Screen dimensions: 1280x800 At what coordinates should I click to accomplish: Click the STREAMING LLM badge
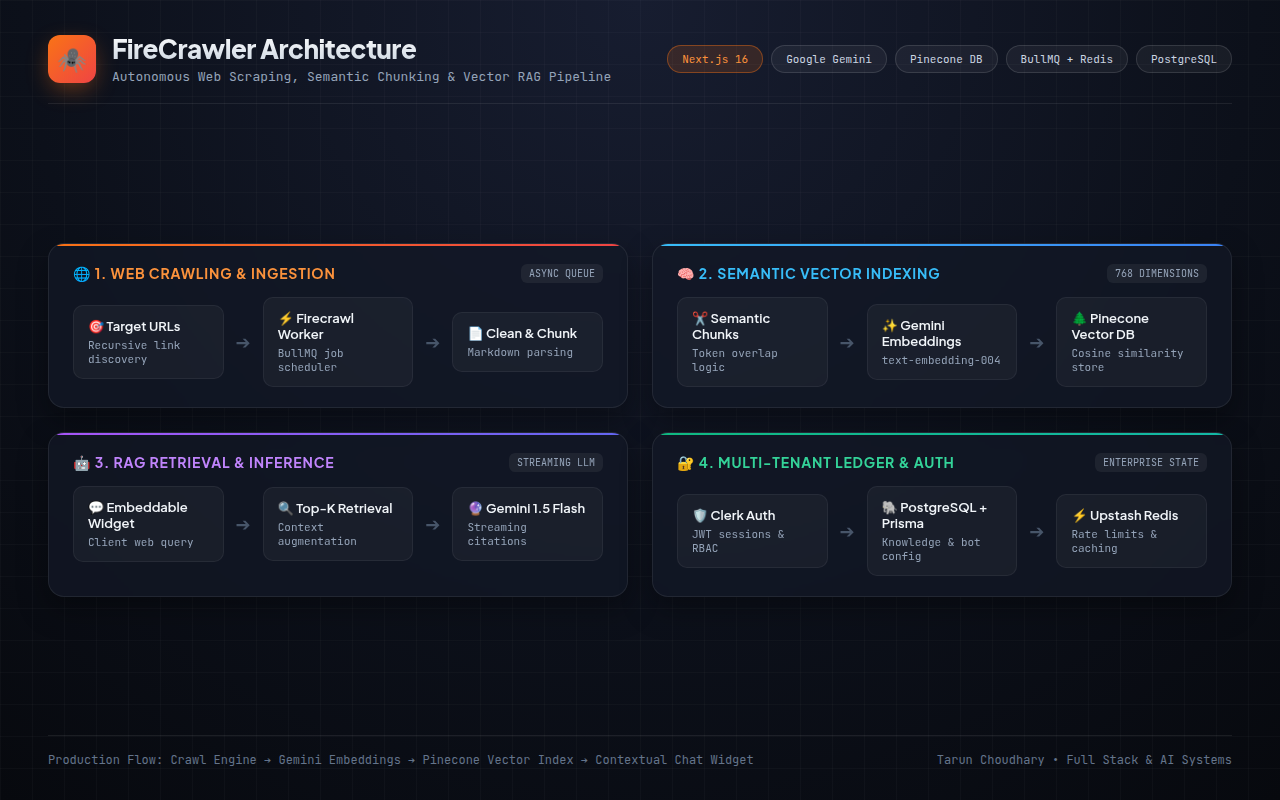pyautogui.click(x=556, y=463)
